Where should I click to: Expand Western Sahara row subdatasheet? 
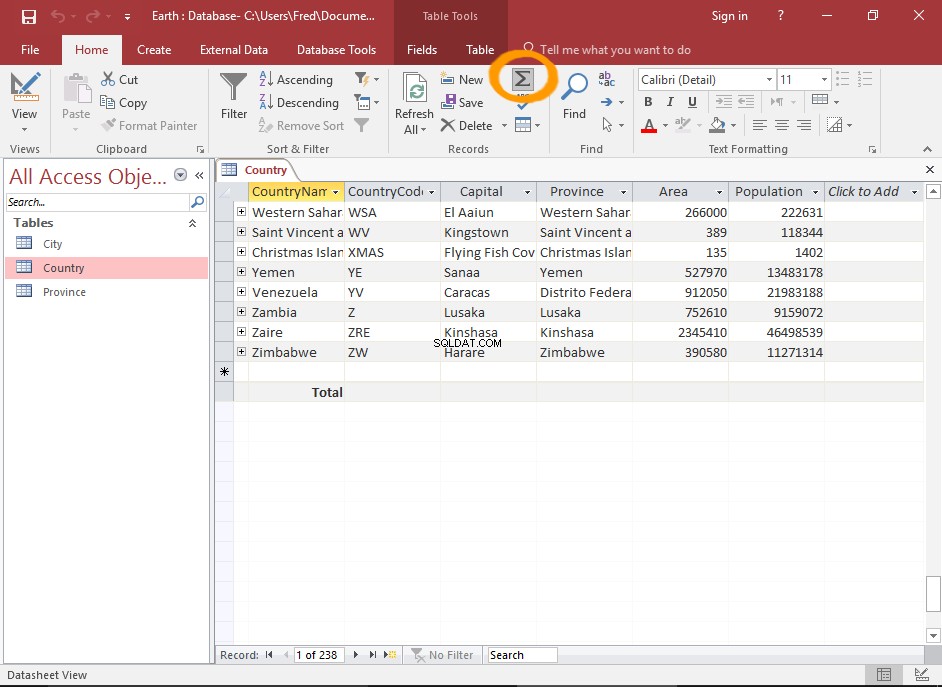(x=242, y=212)
